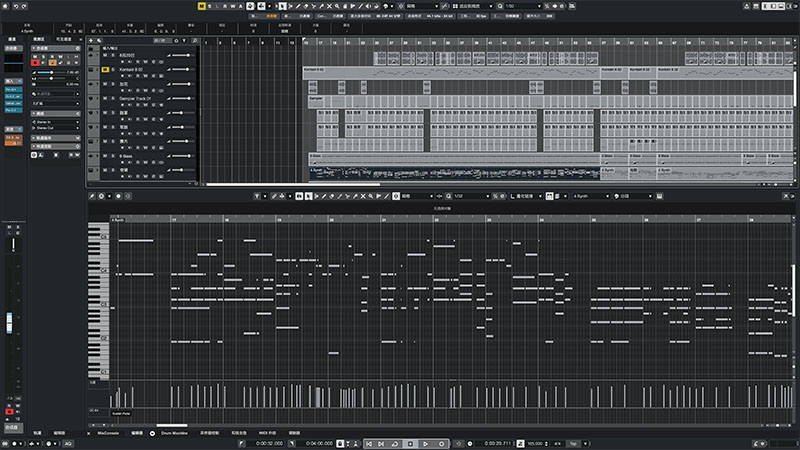Screen dimensions: 800x450
Task: Open the quantize 1/32 dropdown in top toolbar
Action: point(523,6)
